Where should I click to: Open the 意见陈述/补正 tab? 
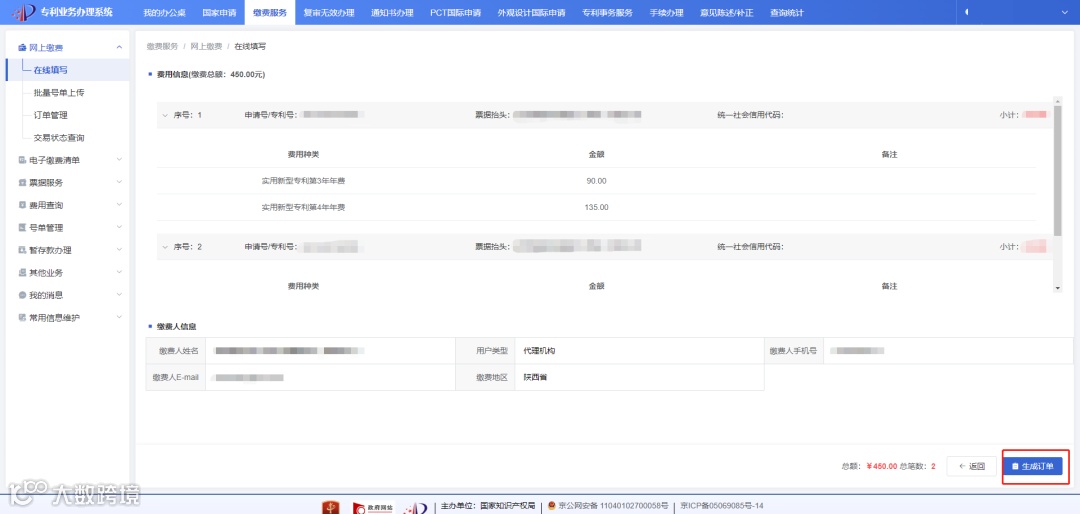(726, 12)
